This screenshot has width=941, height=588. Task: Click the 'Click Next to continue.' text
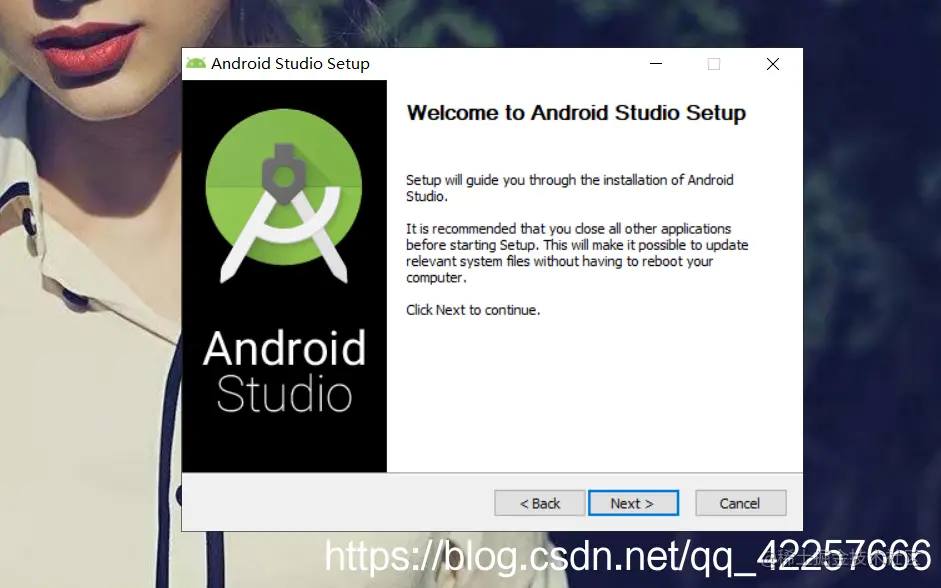pos(473,310)
